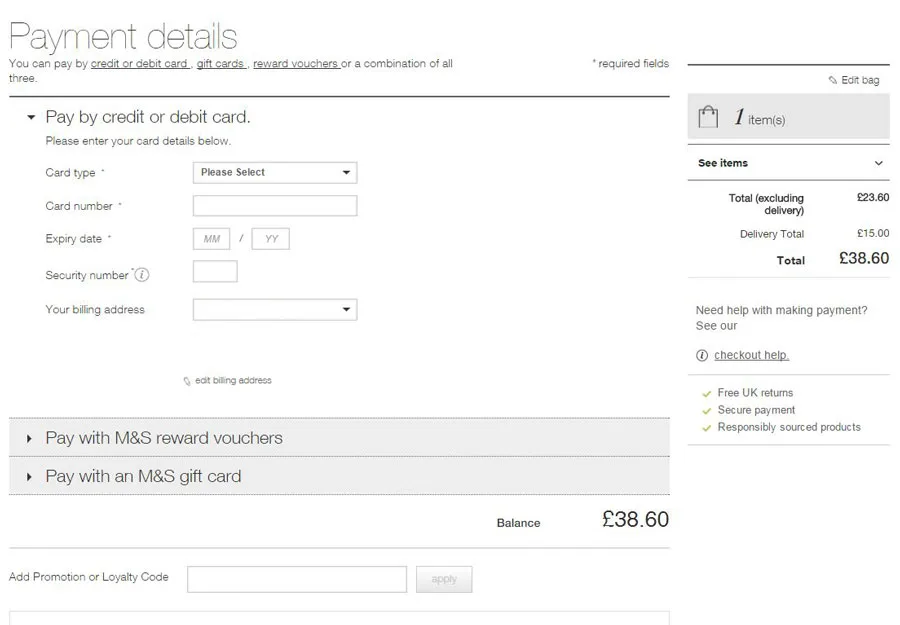The width and height of the screenshot is (900, 625).
Task: Expand Pay with an M&S gift card
Action: tap(143, 476)
